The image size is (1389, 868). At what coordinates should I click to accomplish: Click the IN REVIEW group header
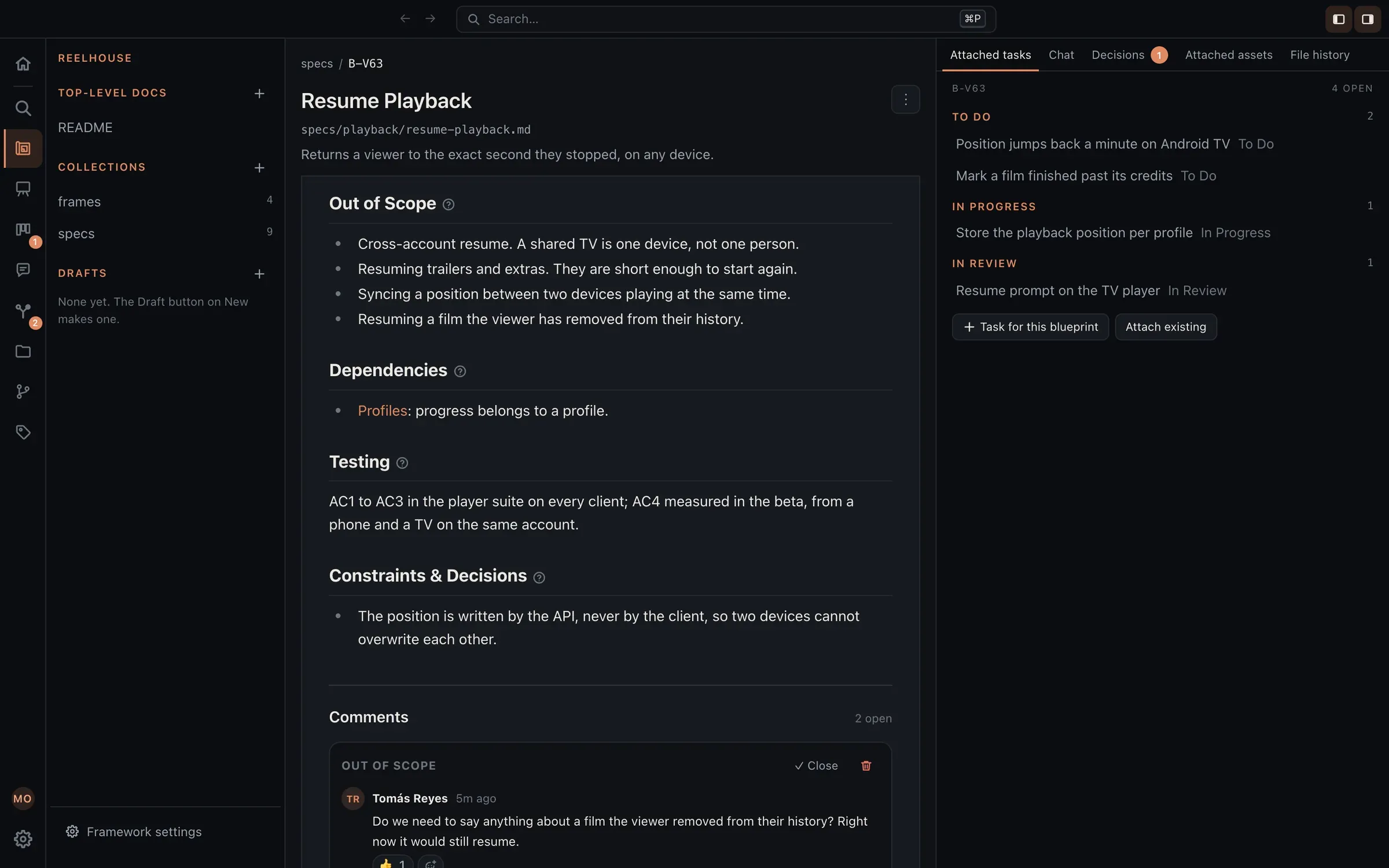984,264
